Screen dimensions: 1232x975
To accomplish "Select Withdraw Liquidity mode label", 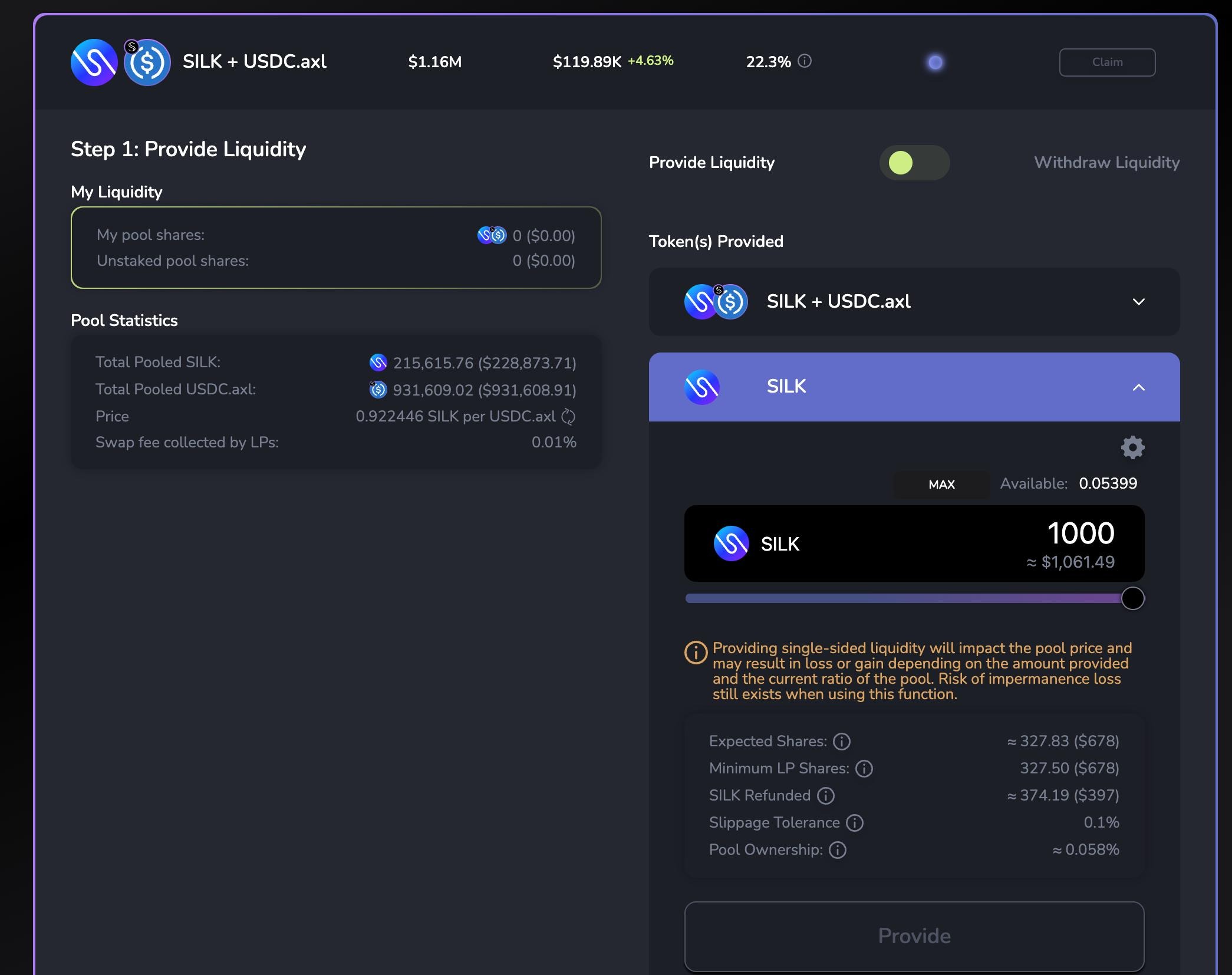I will [1106, 163].
